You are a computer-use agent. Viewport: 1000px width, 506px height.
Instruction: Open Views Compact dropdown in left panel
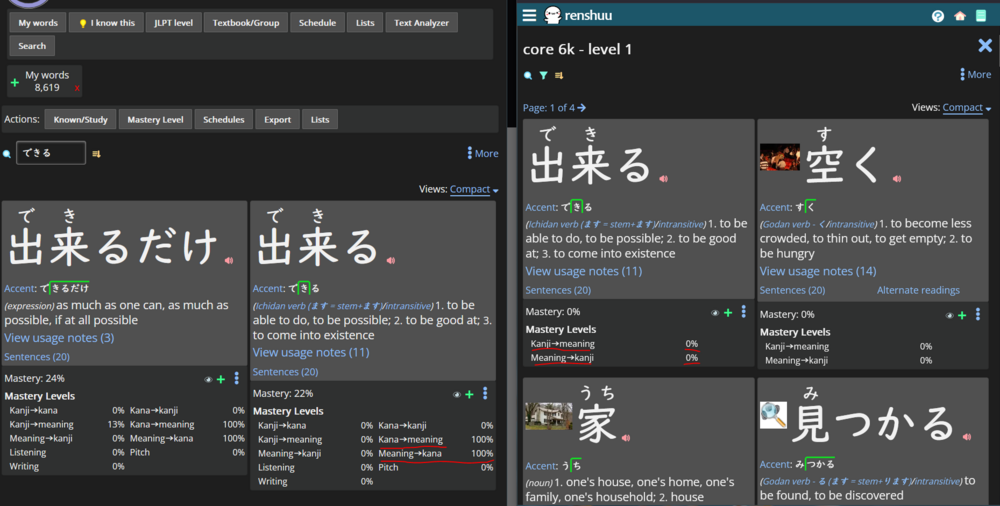pos(474,189)
